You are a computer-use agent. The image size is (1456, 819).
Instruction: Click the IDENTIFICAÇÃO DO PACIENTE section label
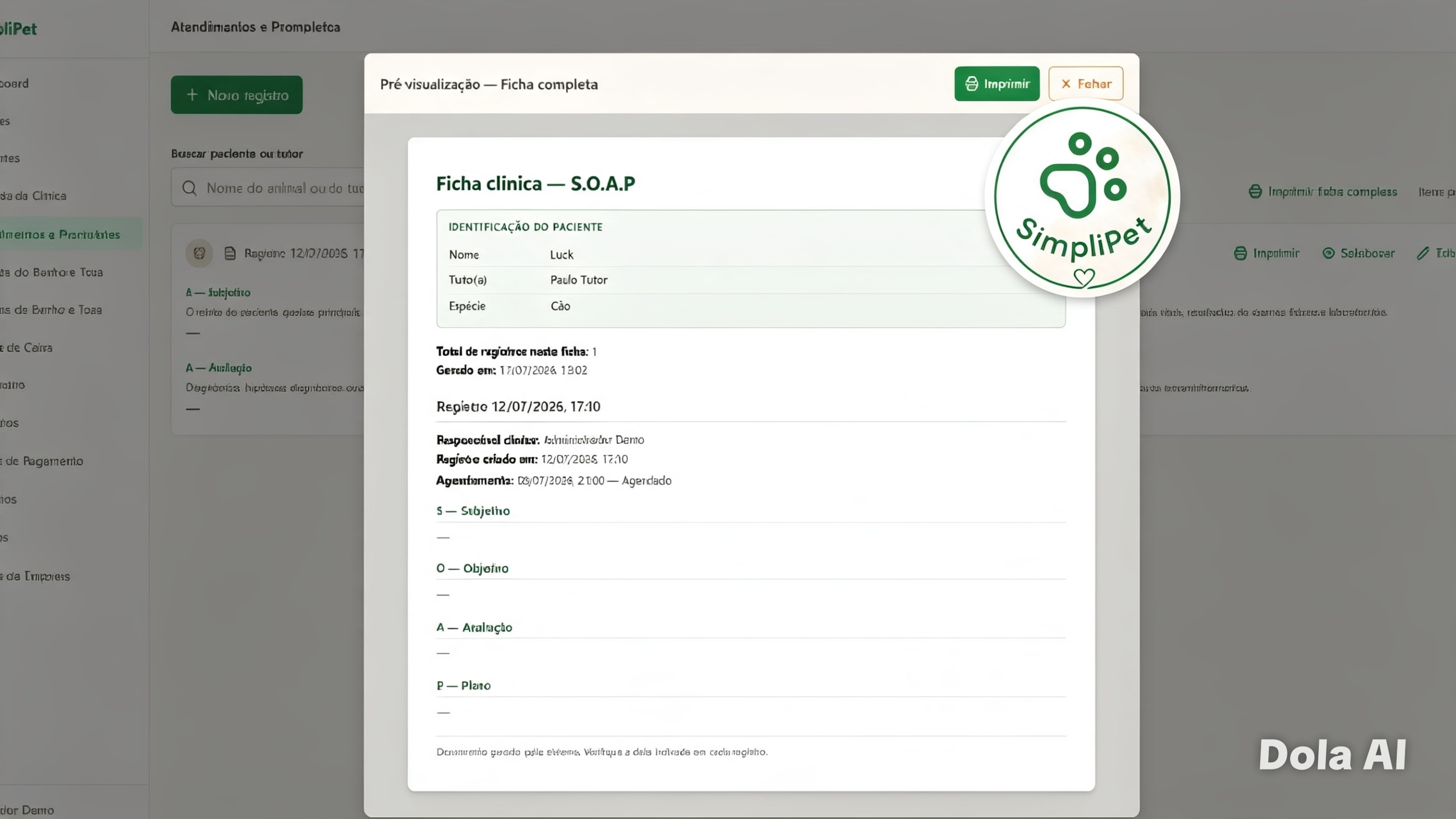click(x=525, y=227)
